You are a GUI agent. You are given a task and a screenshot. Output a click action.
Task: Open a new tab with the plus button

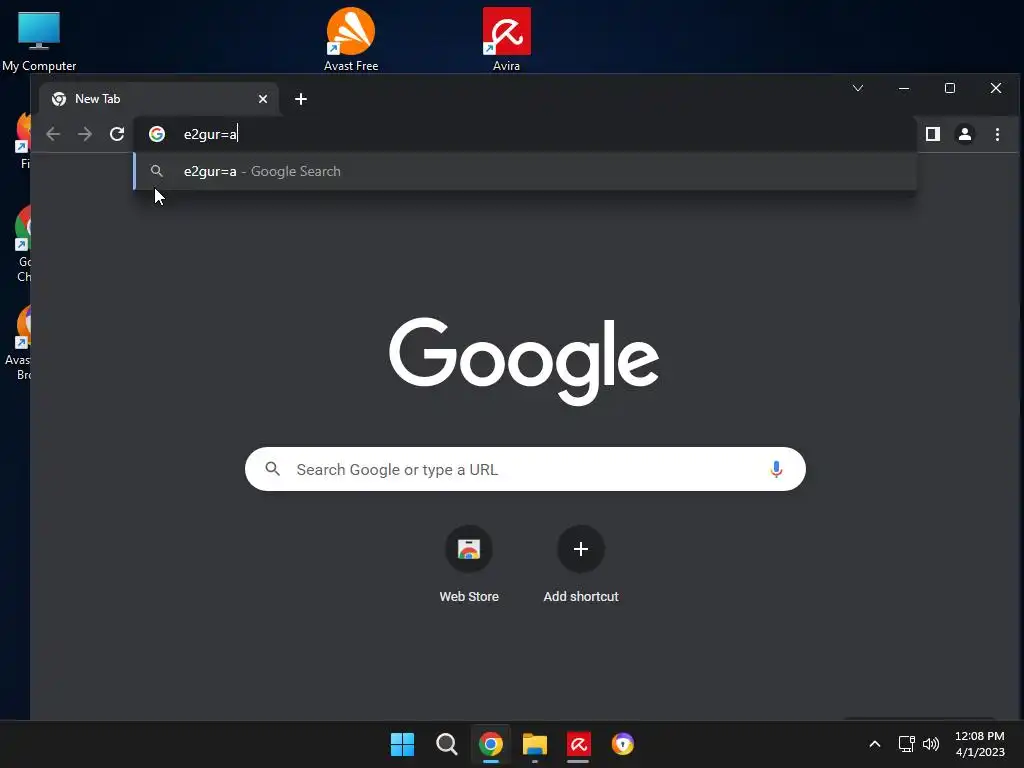point(300,99)
